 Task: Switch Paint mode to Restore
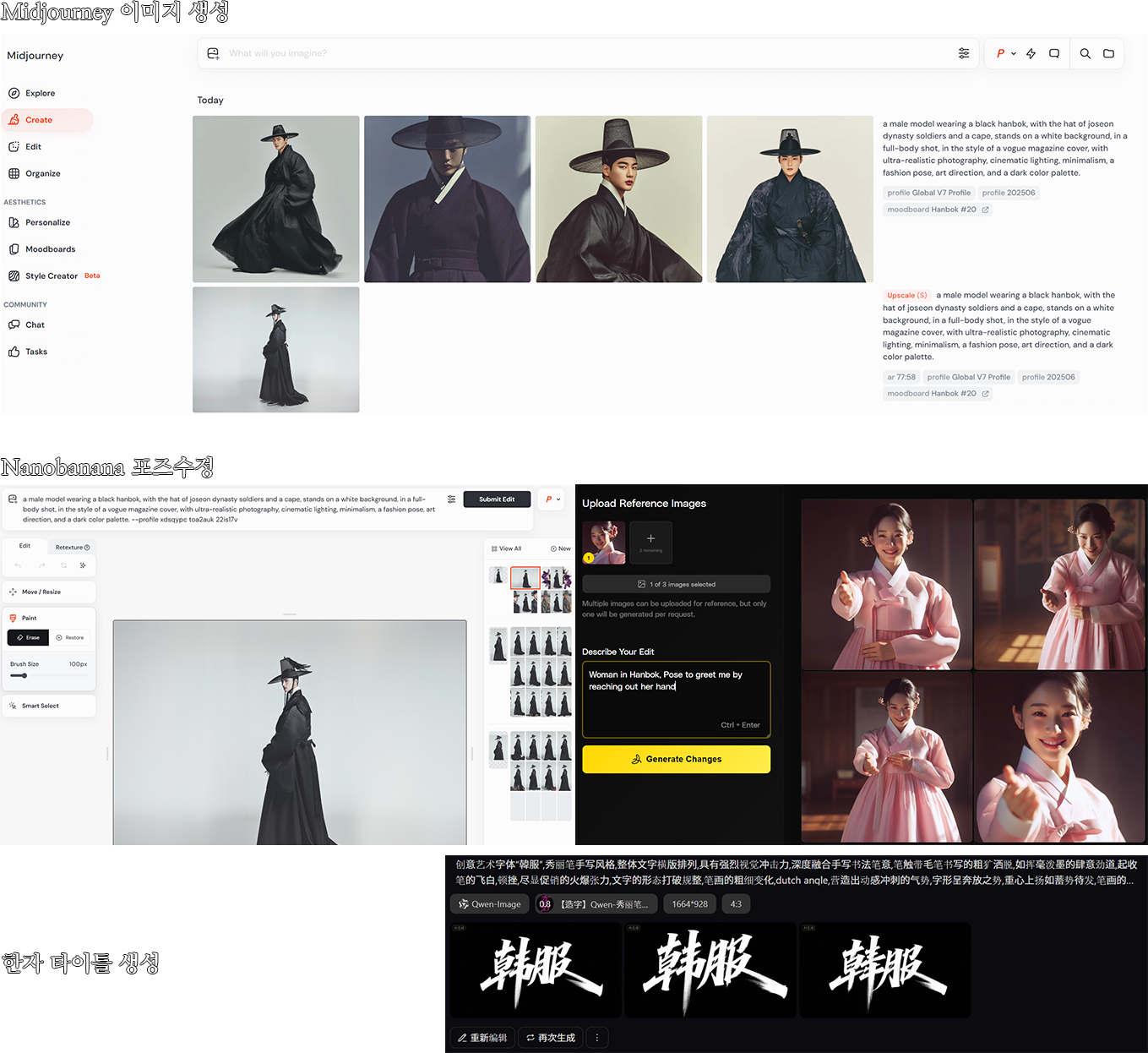[71, 637]
